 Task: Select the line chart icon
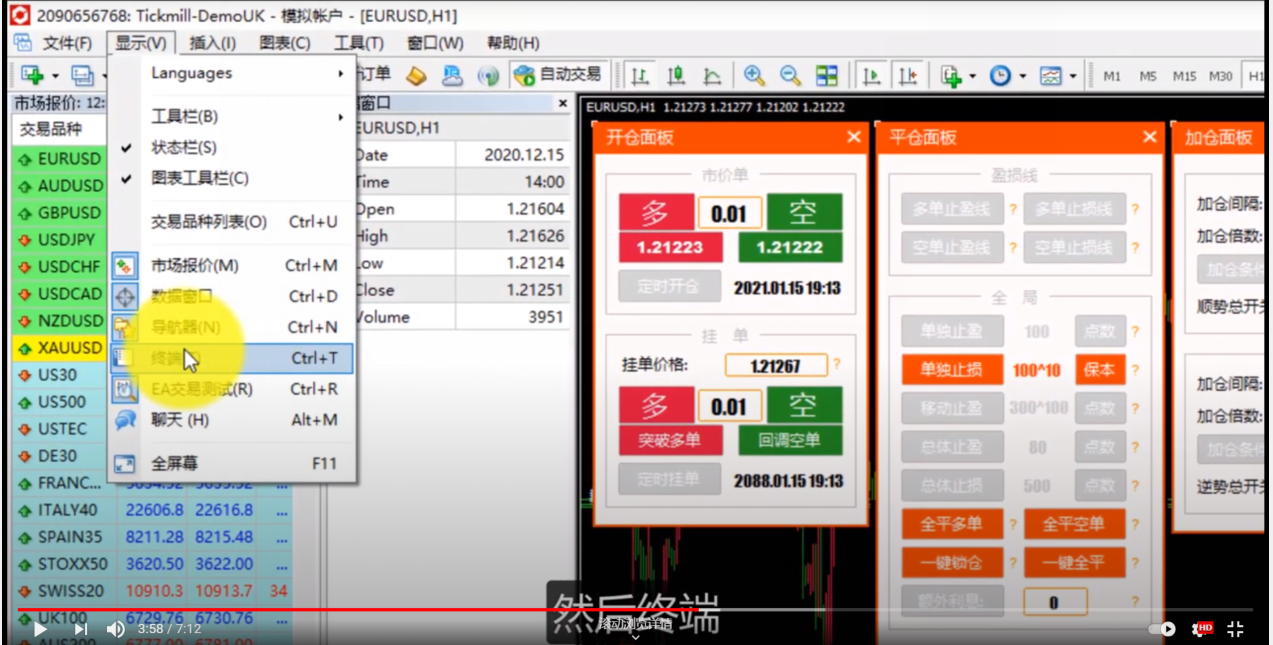click(x=712, y=76)
